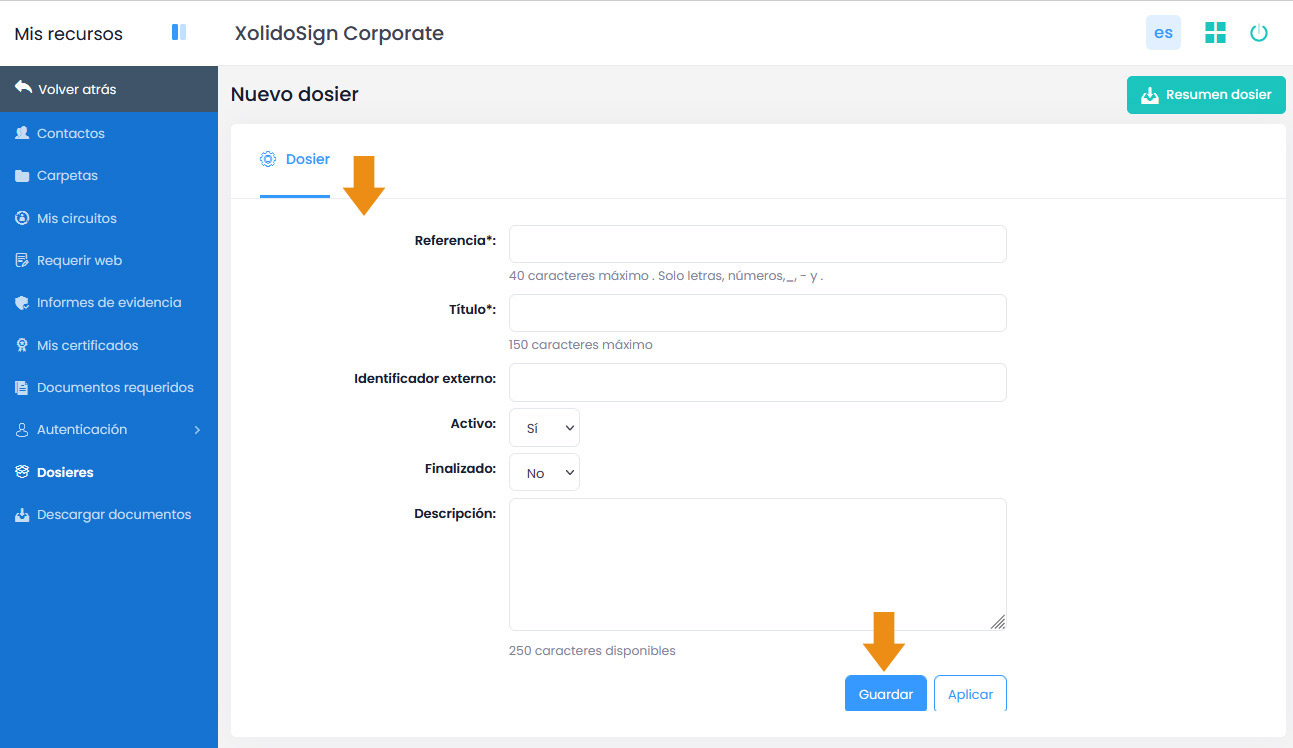Click the 40 caracteres máximo hint text
The height and width of the screenshot is (748, 1293).
666,276
